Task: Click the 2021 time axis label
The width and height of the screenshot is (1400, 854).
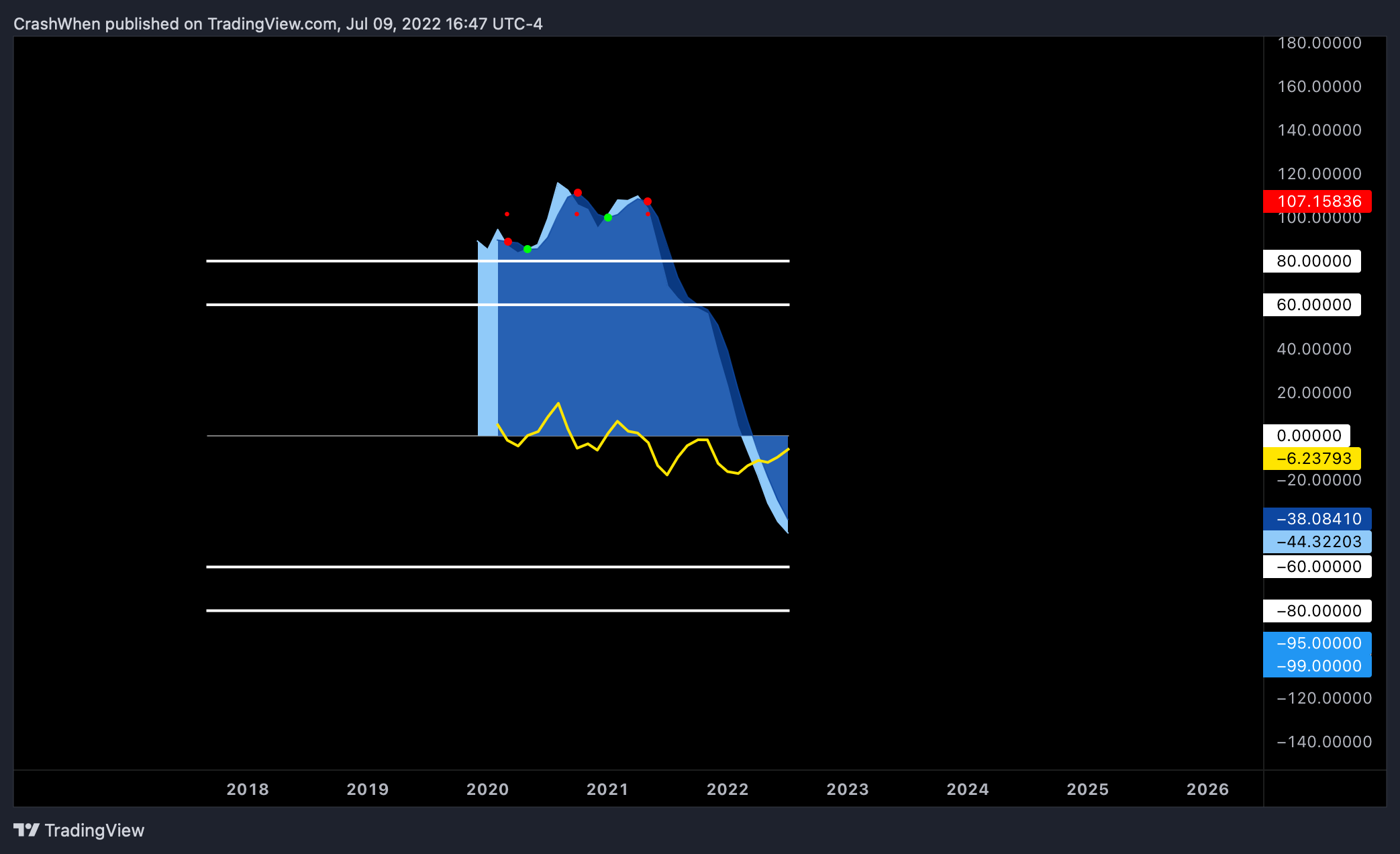Action: [607, 790]
